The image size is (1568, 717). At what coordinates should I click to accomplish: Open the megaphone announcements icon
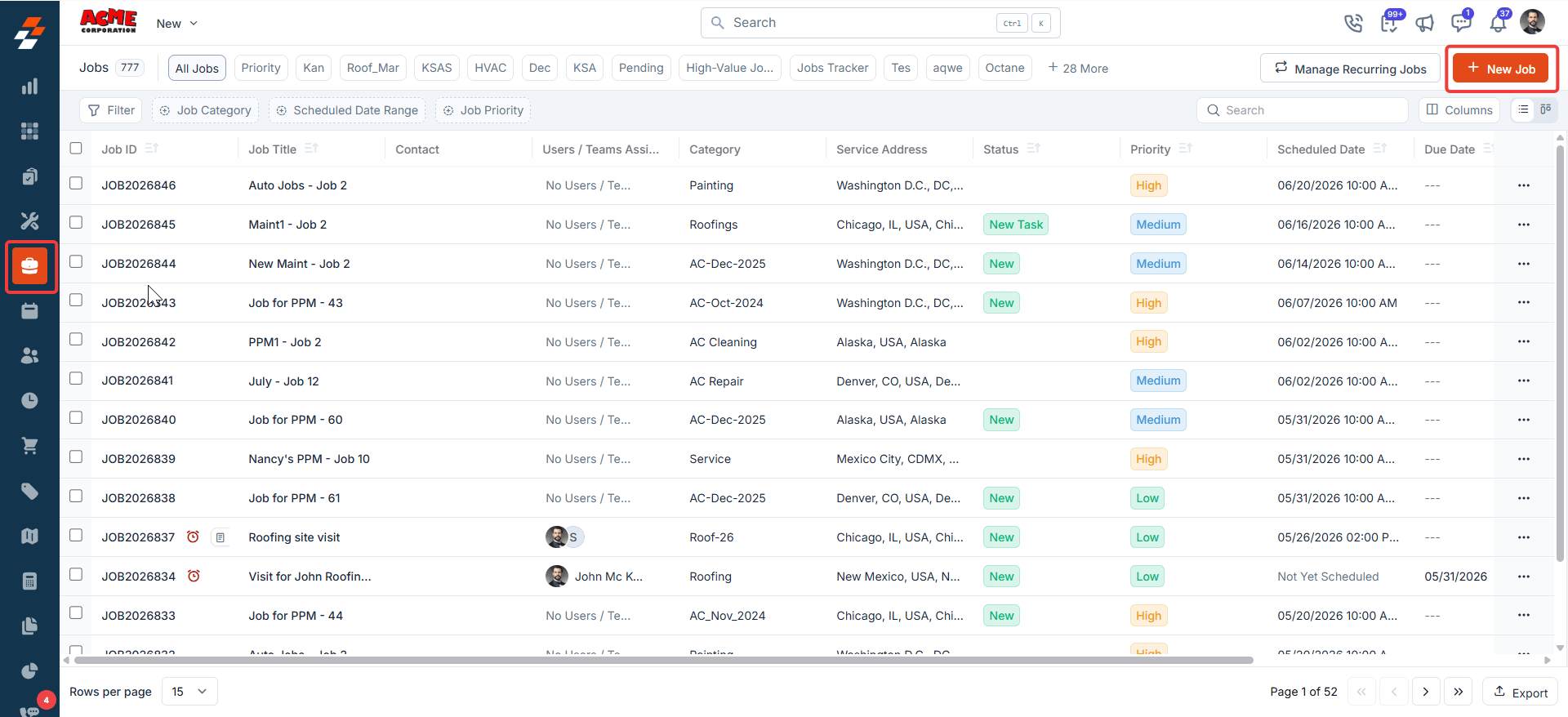[1425, 23]
